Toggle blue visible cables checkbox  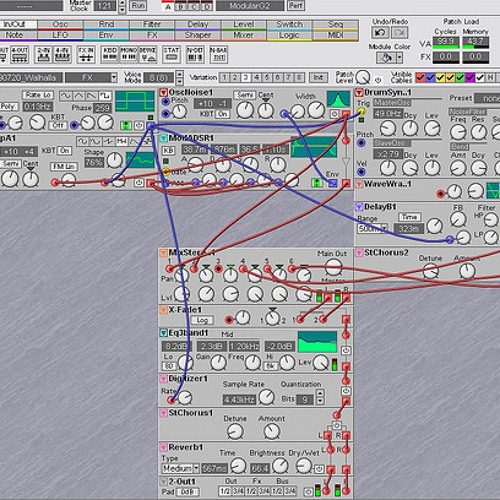[x=430, y=78]
